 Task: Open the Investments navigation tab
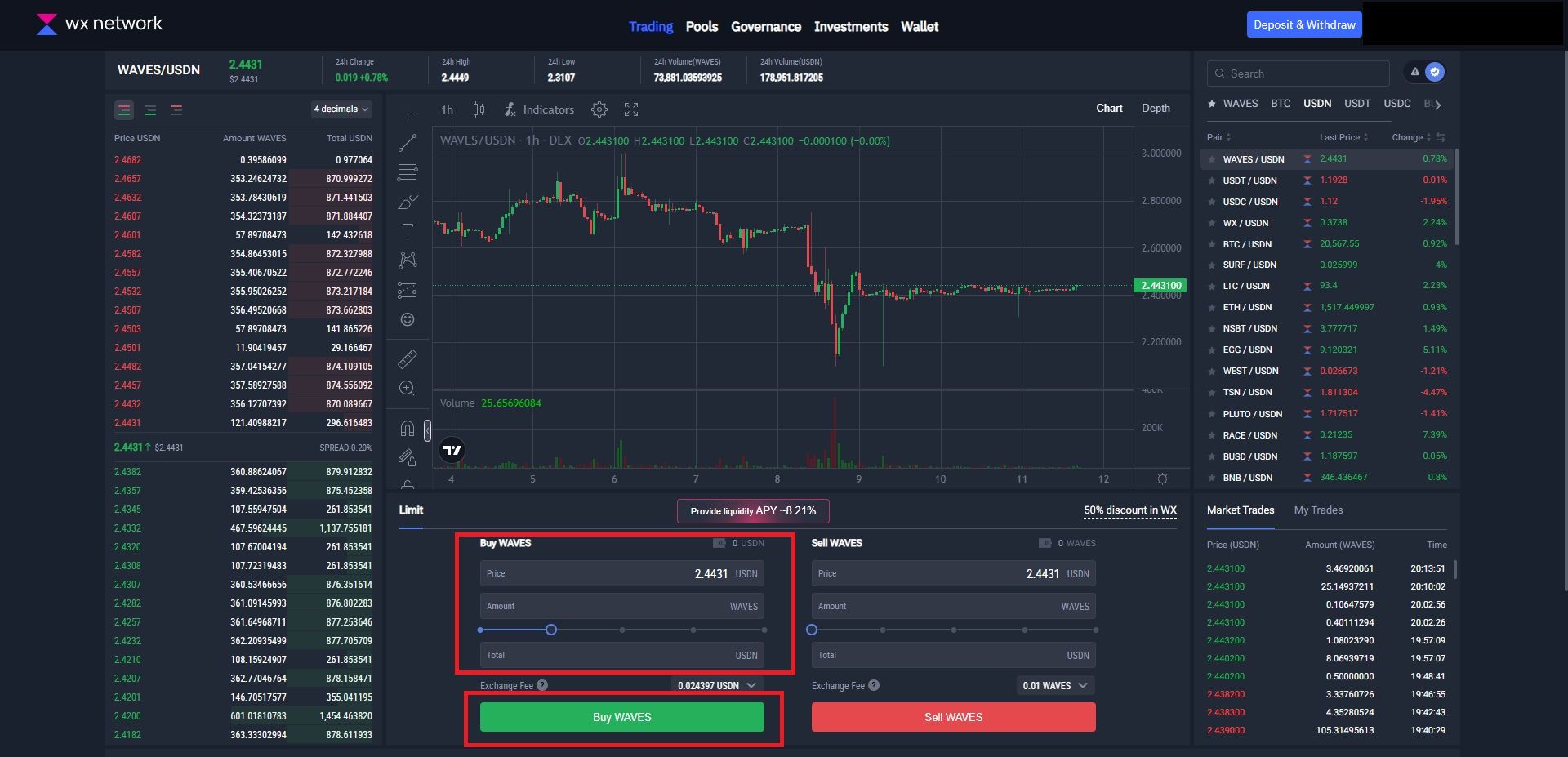pos(851,27)
